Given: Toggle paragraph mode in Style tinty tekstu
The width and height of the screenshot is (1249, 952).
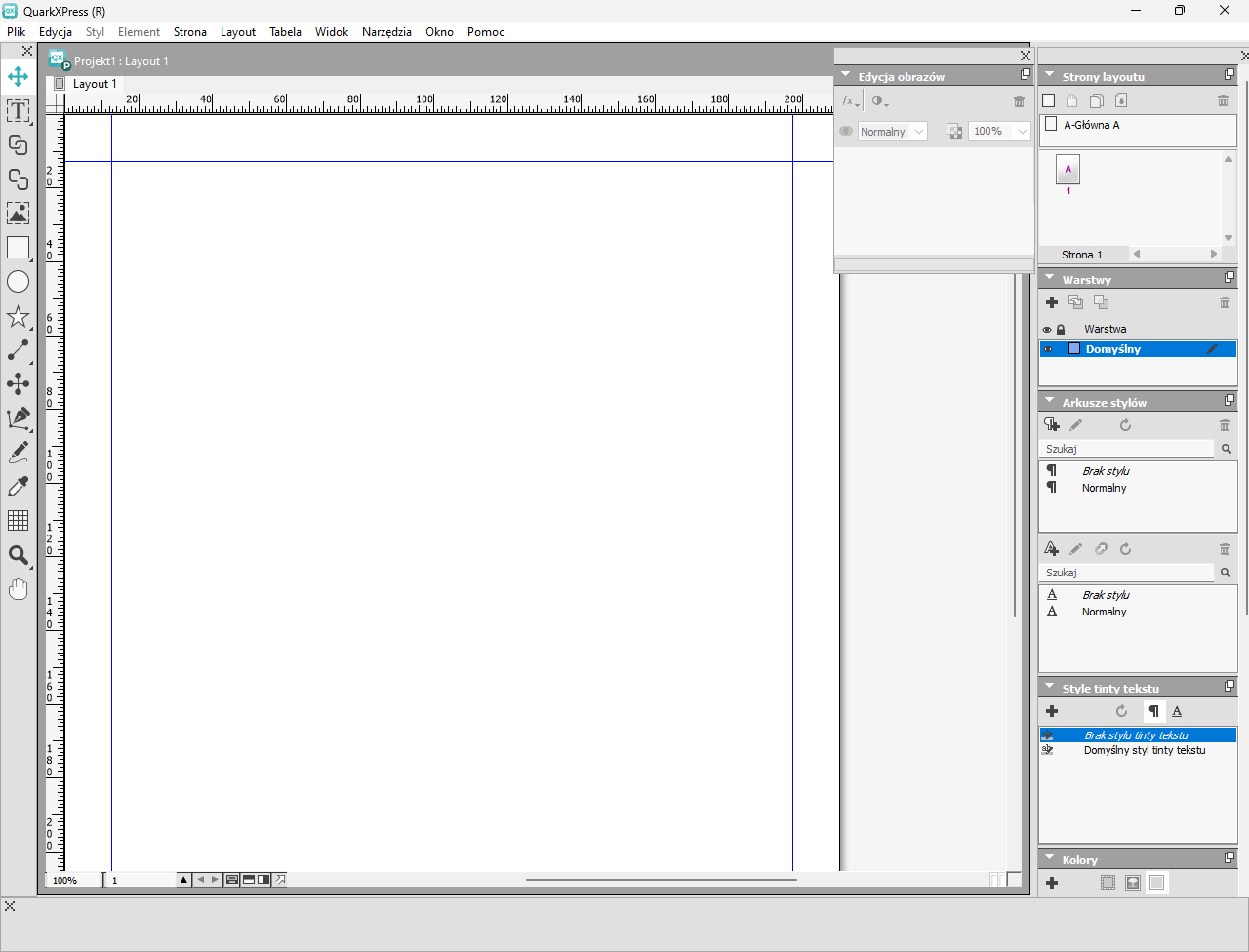Looking at the screenshot, I should pos(1153,711).
